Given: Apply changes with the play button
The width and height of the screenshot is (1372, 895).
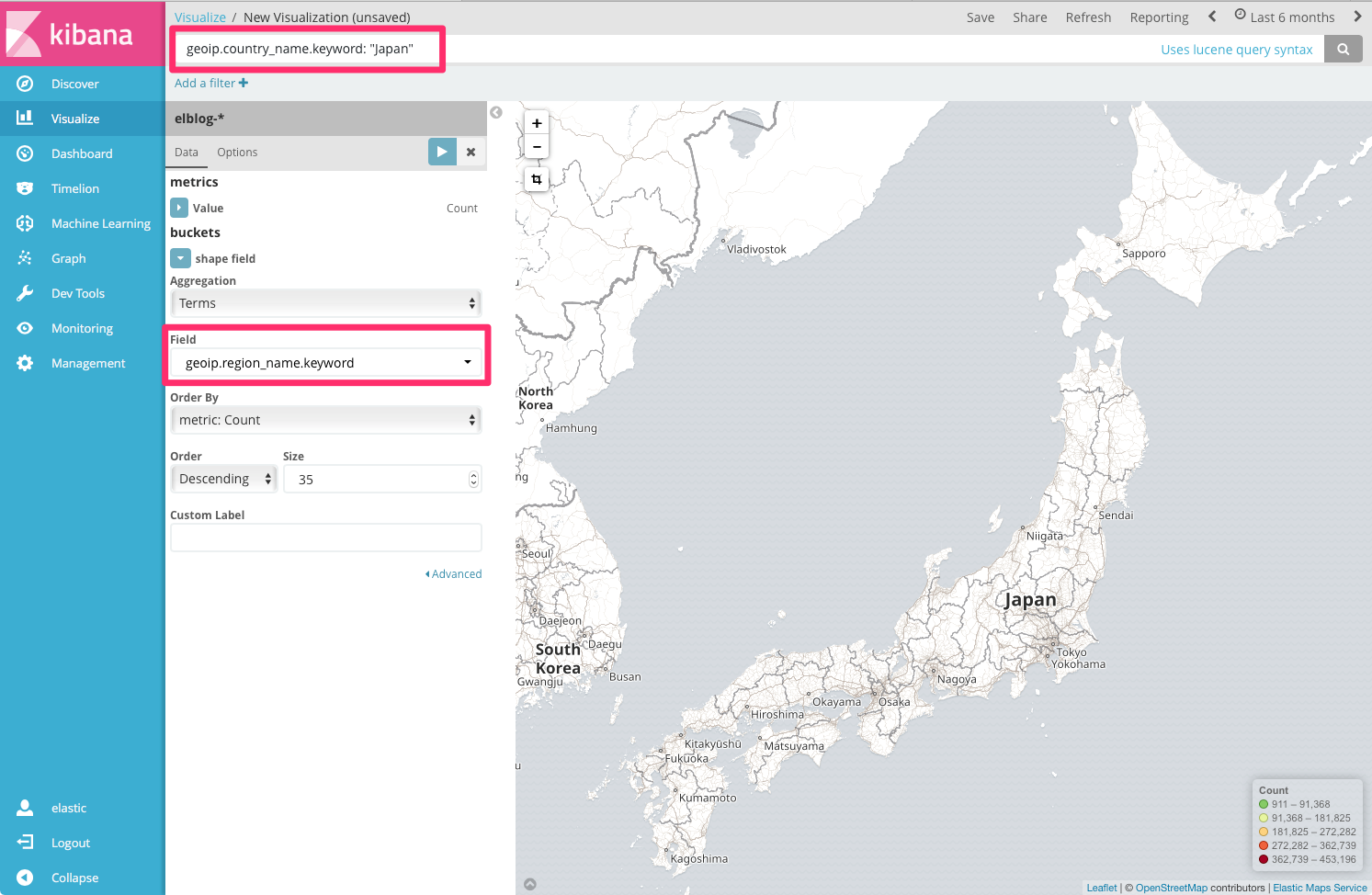Looking at the screenshot, I should pos(442,151).
